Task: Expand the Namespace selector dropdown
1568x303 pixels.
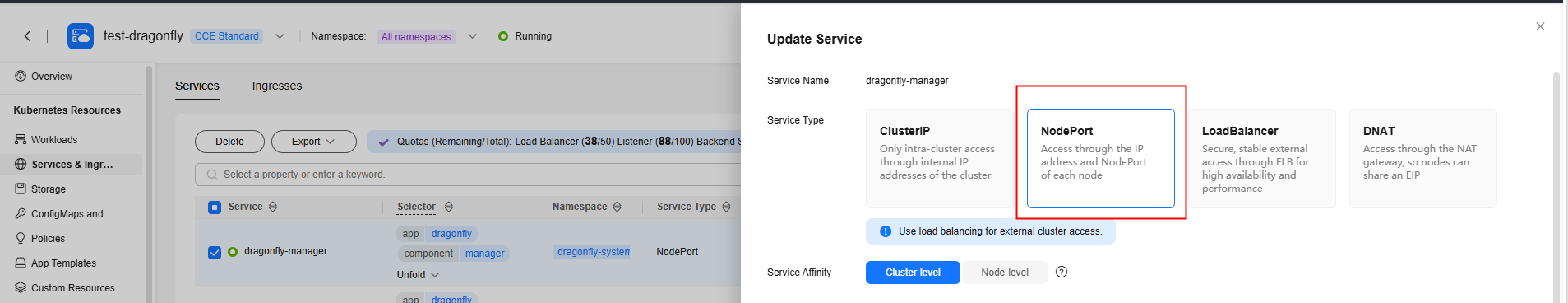Action: [x=472, y=36]
